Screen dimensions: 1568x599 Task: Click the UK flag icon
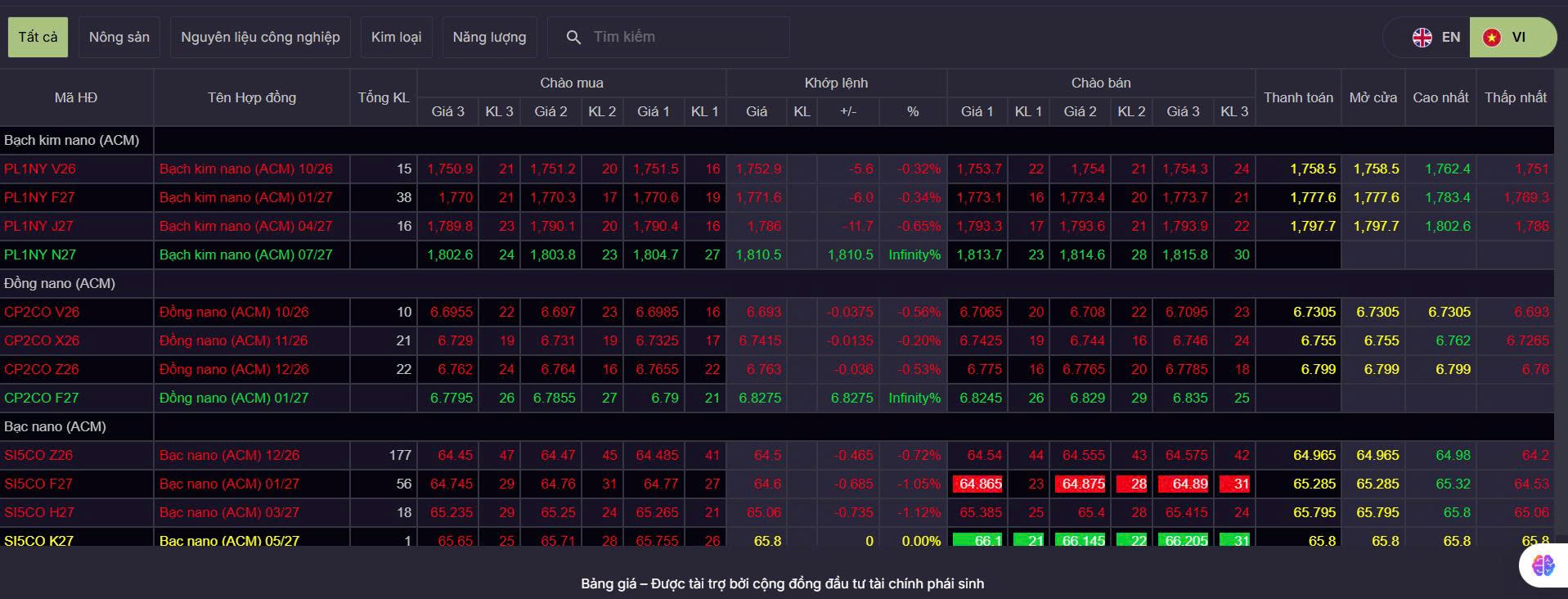1422,37
